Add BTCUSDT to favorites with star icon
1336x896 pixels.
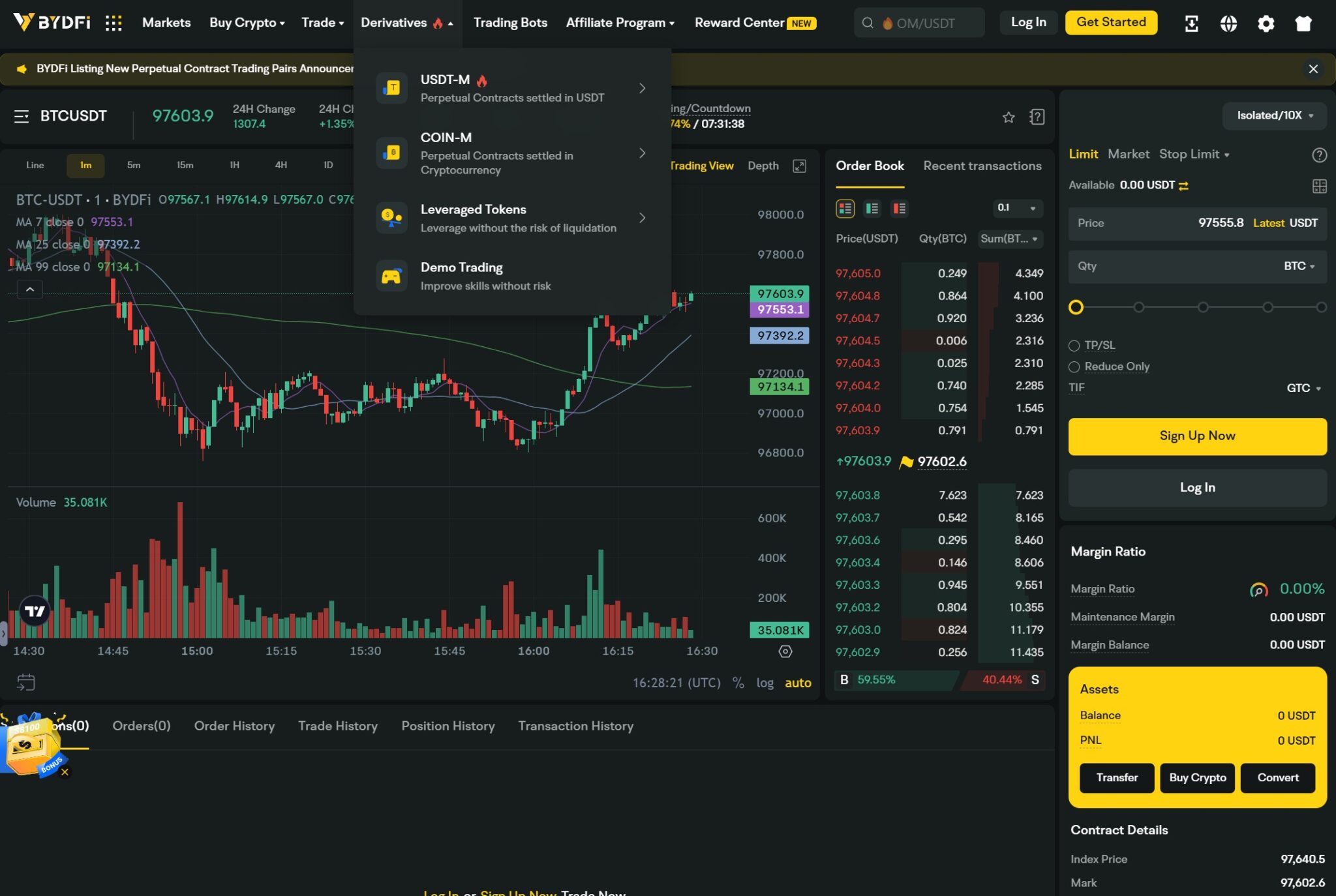[1009, 117]
